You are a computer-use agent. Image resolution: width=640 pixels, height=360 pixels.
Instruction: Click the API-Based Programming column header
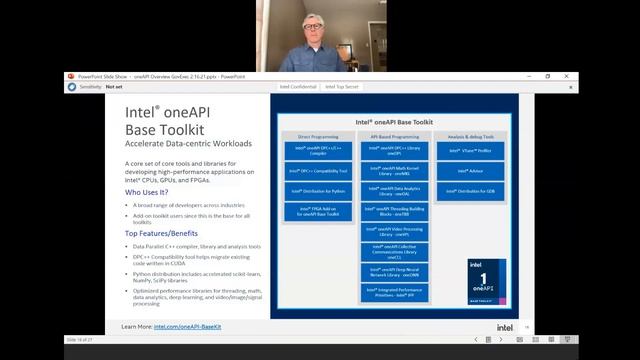394,137
